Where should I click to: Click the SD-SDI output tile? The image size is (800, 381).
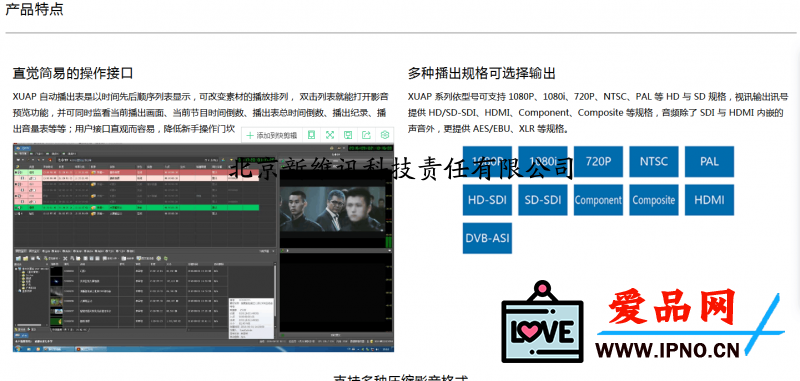tap(543, 200)
